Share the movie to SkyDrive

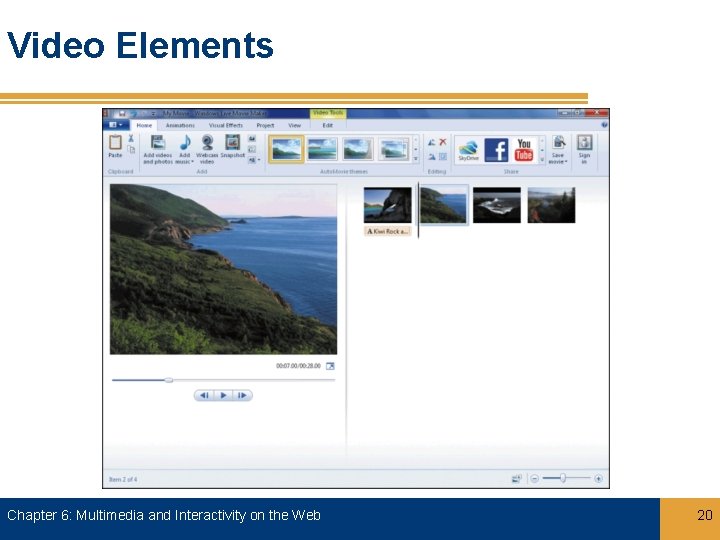[468, 150]
